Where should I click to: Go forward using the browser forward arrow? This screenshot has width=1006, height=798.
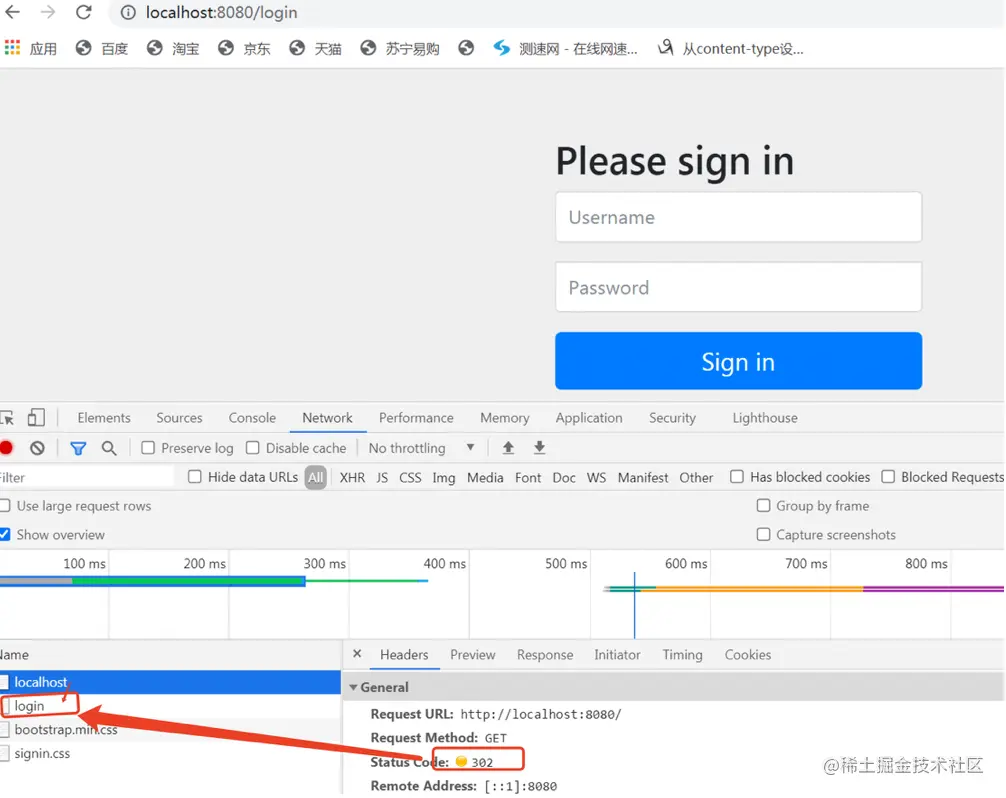[x=48, y=12]
